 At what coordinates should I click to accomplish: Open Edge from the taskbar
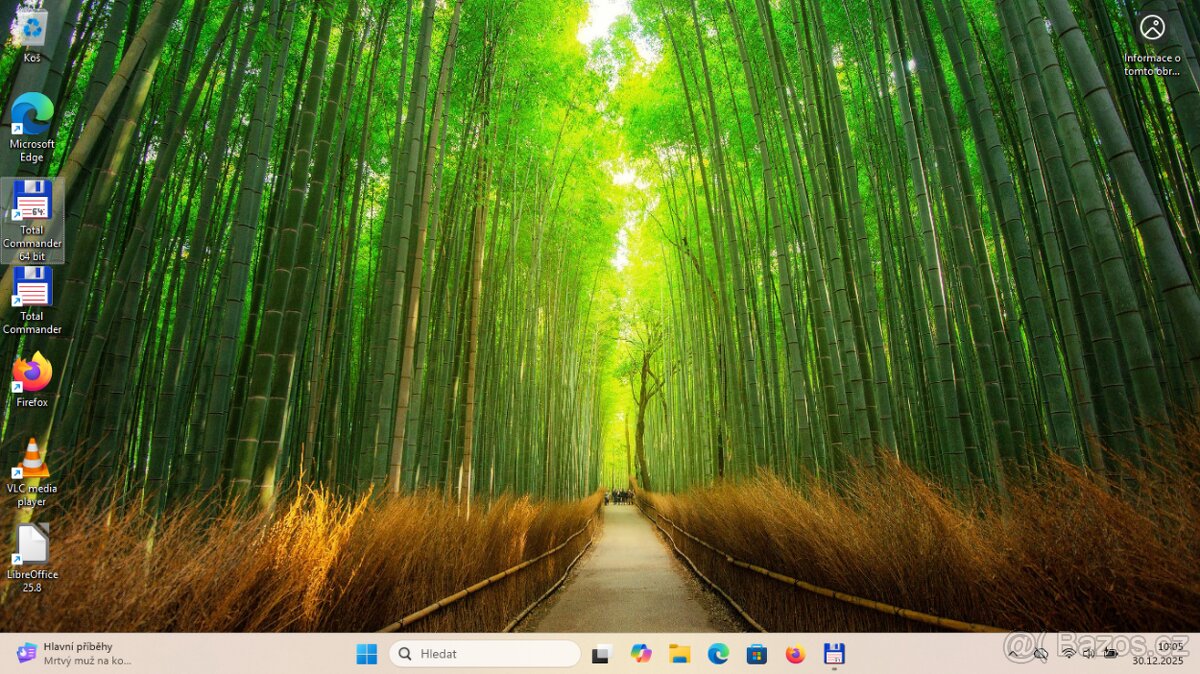[x=719, y=653]
